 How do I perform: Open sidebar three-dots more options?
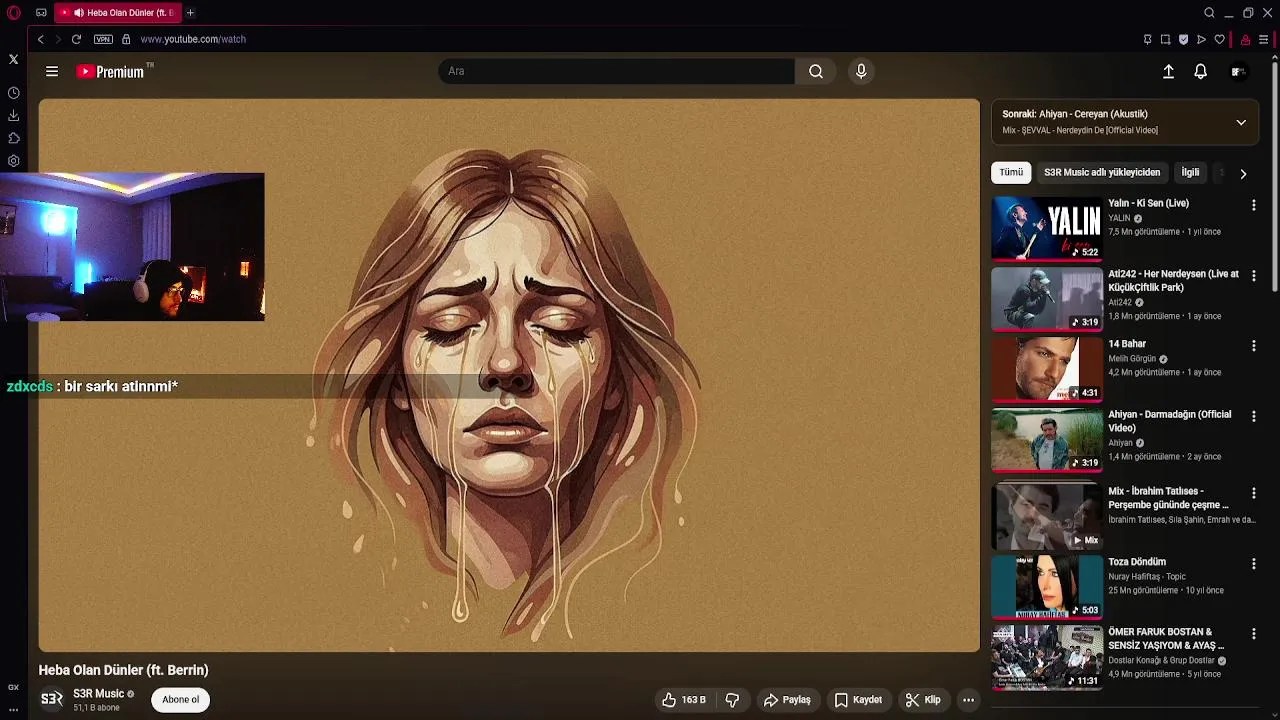pos(13,710)
